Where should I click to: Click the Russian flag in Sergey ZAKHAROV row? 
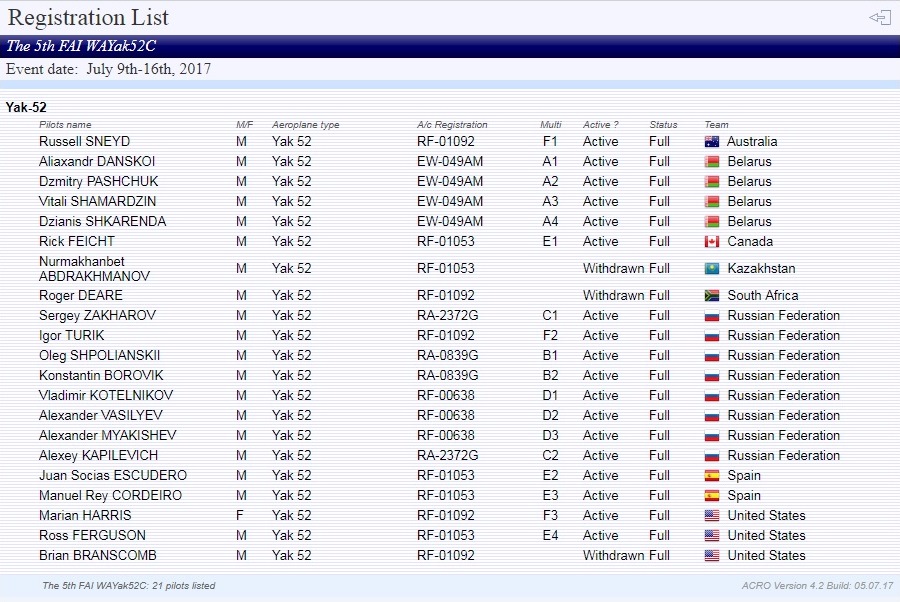click(712, 316)
